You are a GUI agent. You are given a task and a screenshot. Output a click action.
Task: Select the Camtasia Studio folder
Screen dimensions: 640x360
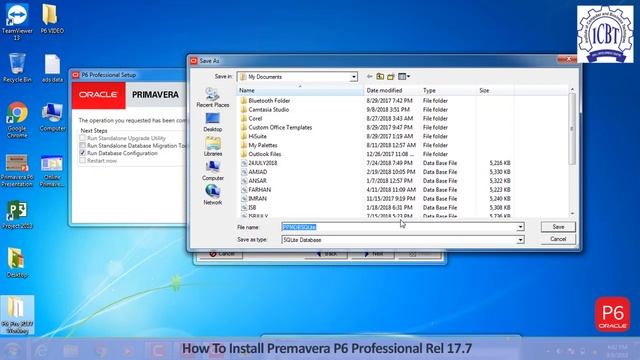click(269, 109)
